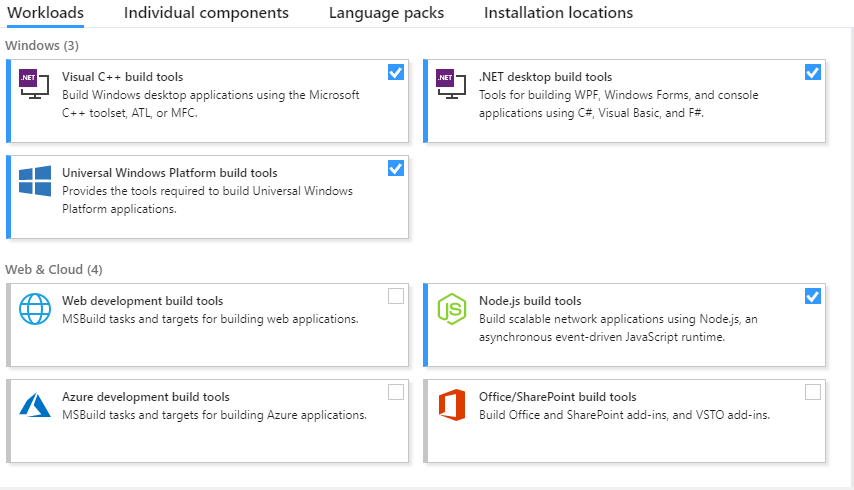Click the green Node.js hexagon icon
This screenshot has width=854, height=490.
tap(452, 309)
